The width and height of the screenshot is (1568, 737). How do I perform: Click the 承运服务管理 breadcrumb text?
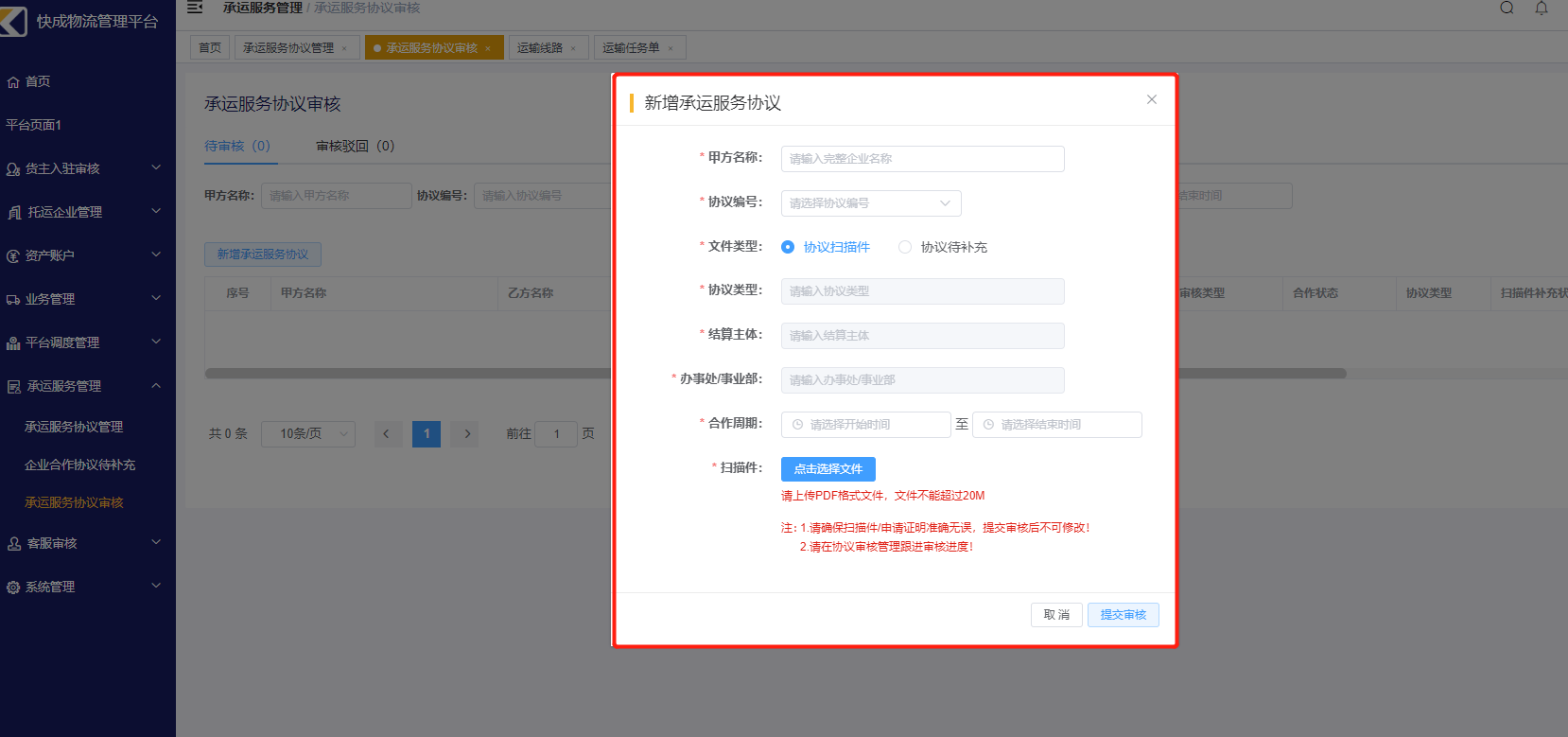[x=263, y=8]
